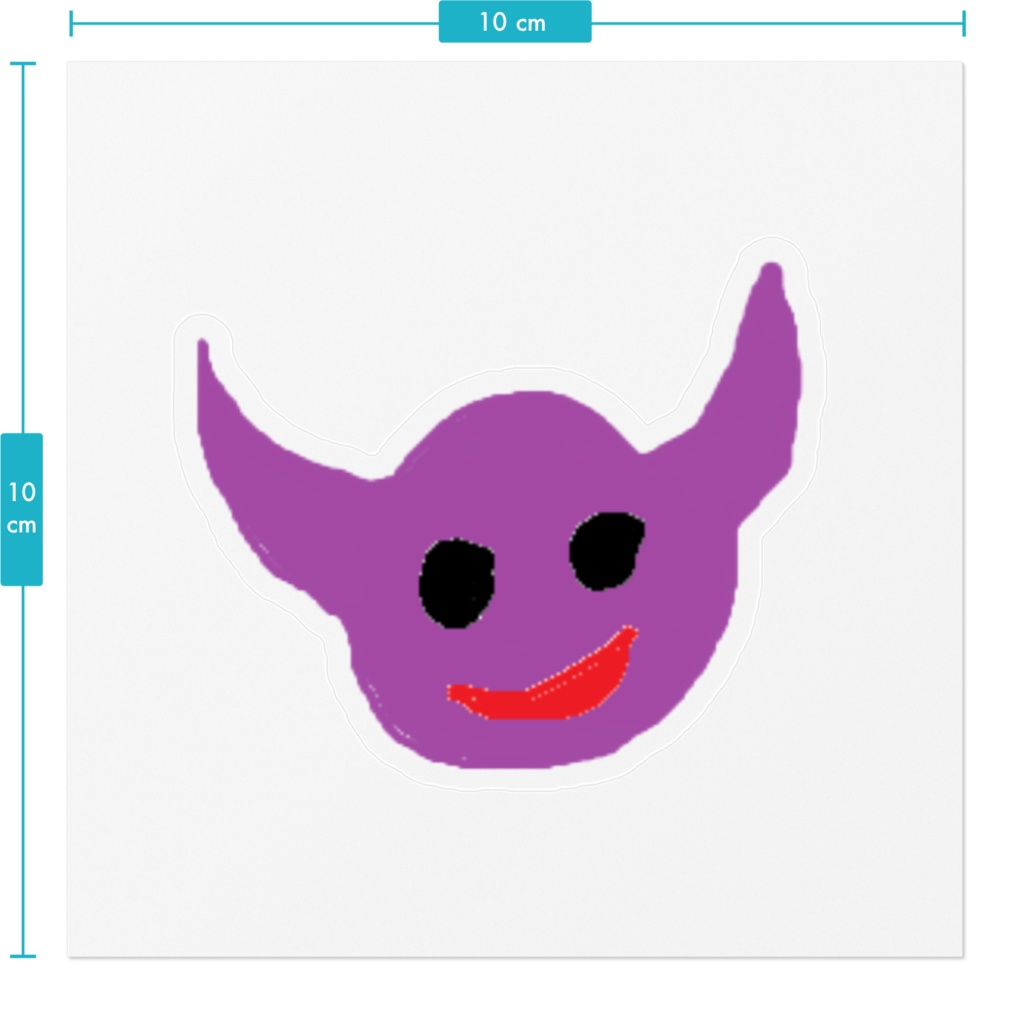Click the purple devil face sticker

tap(500, 516)
